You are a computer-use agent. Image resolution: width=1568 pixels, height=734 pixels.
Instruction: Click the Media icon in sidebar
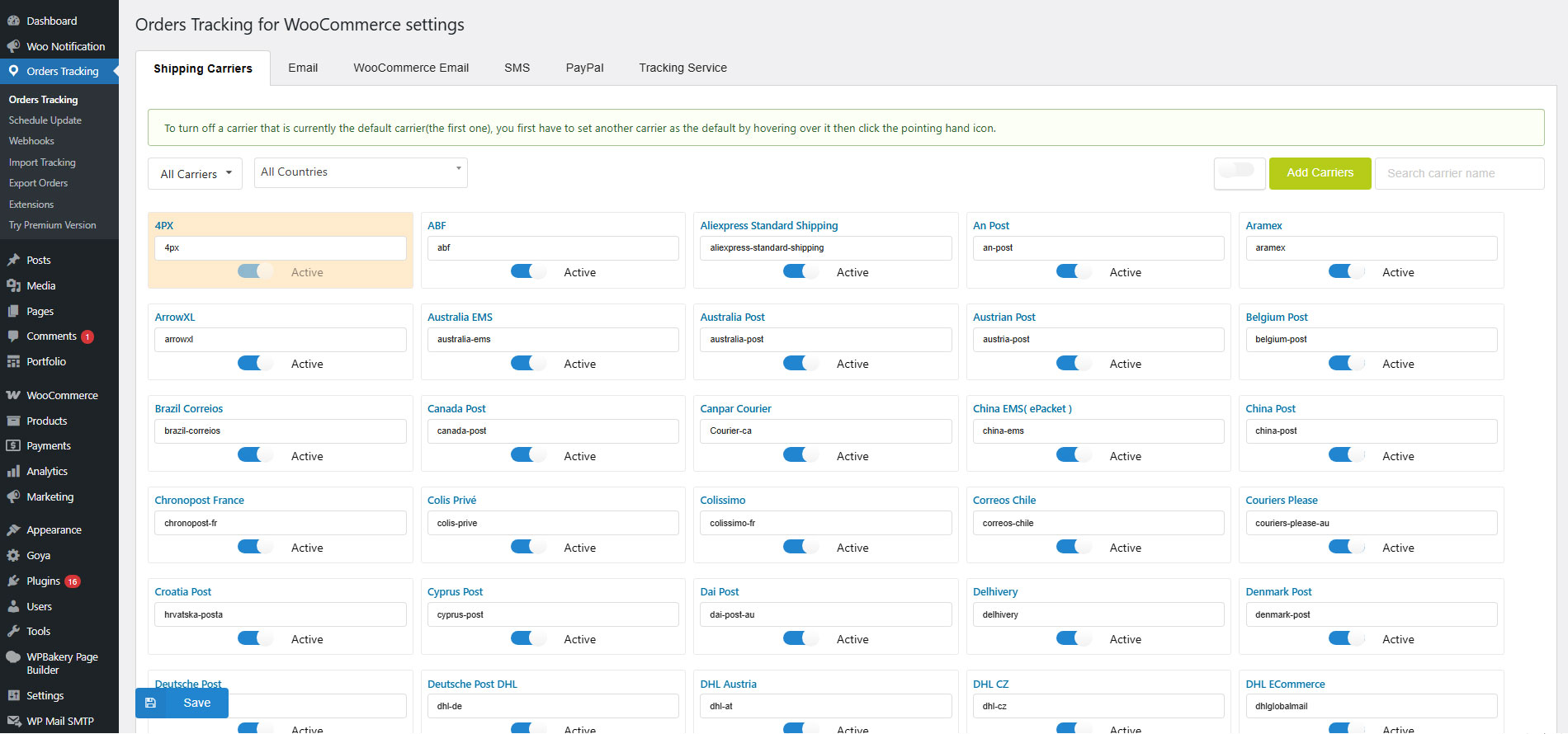pyautogui.click(x=13, y=285)
